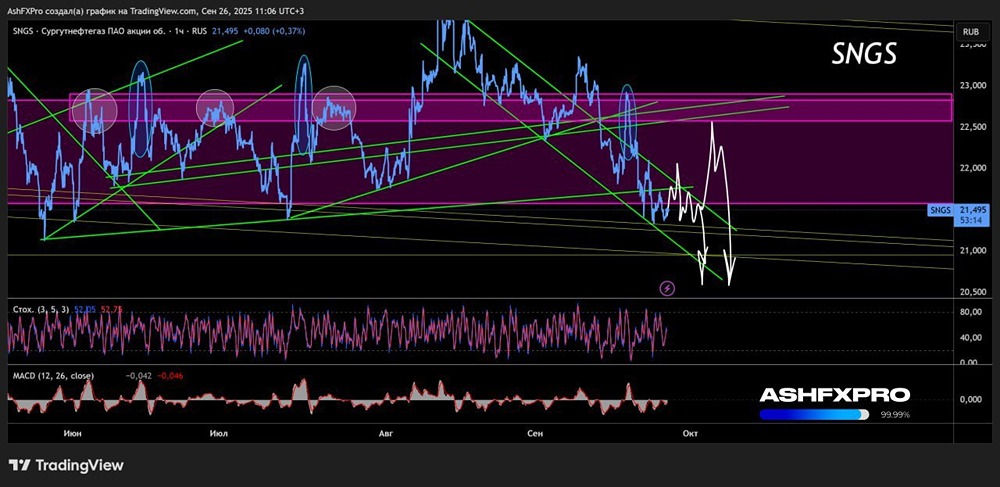
Task: Click the 23,000 price scale value
Action: coord(973,85)
